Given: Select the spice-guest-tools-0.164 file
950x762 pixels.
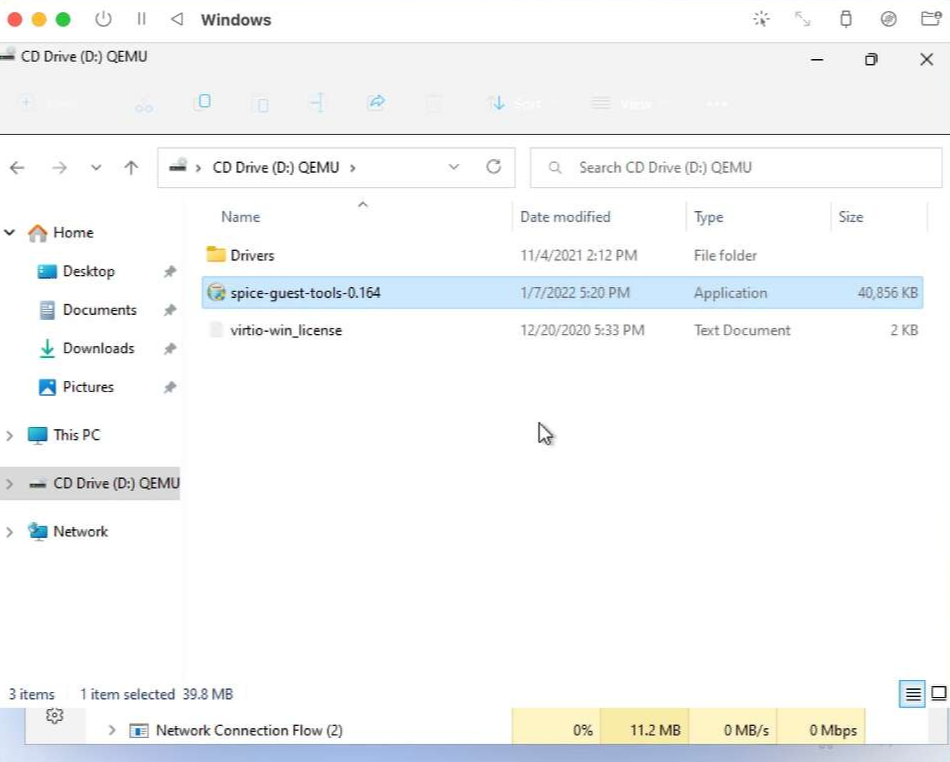Looking at the screenshot, I should click(562, 293).
